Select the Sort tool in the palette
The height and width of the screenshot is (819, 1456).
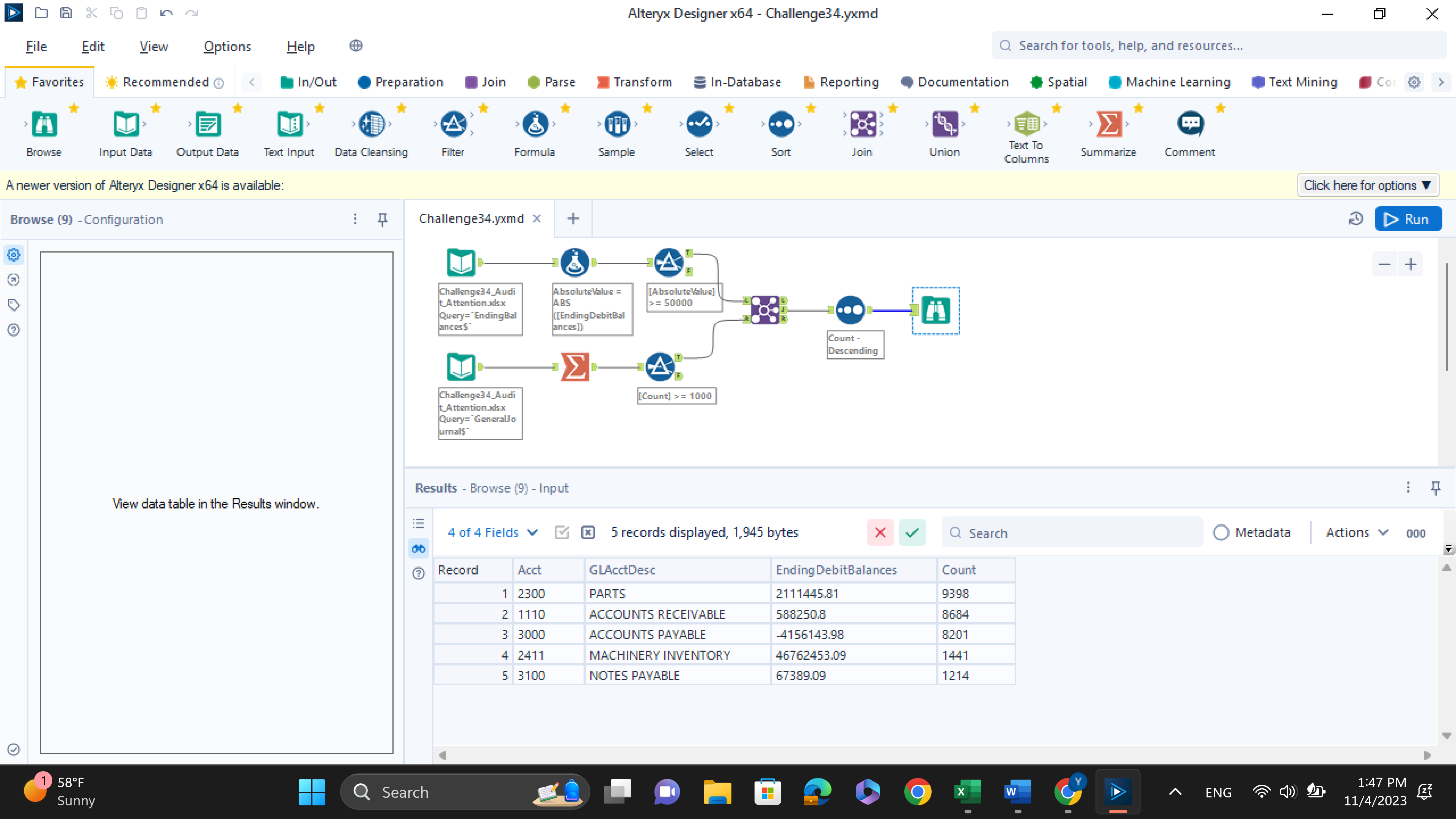(781, 124)
